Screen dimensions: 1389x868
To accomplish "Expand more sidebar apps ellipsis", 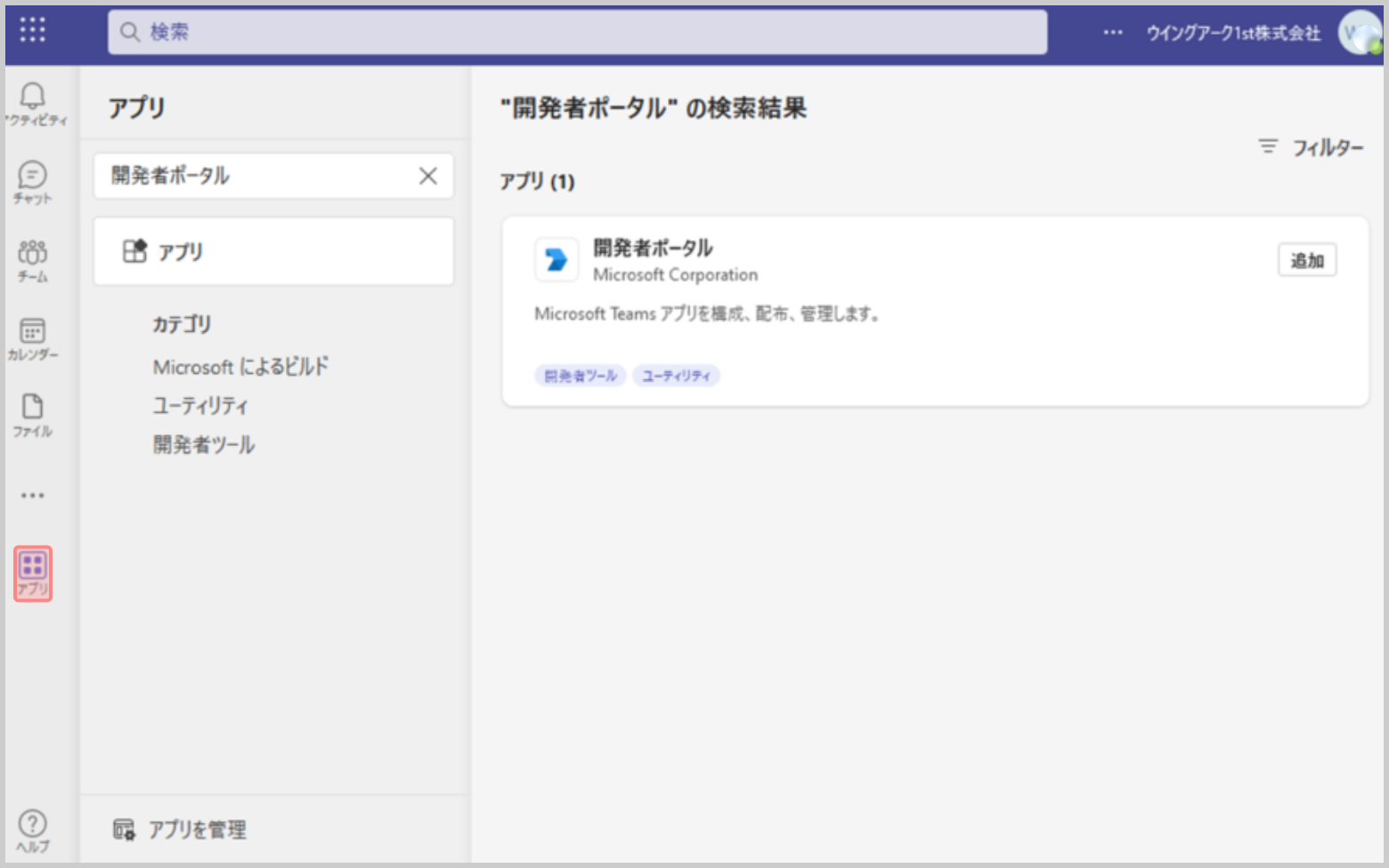I will click(33, 495).
